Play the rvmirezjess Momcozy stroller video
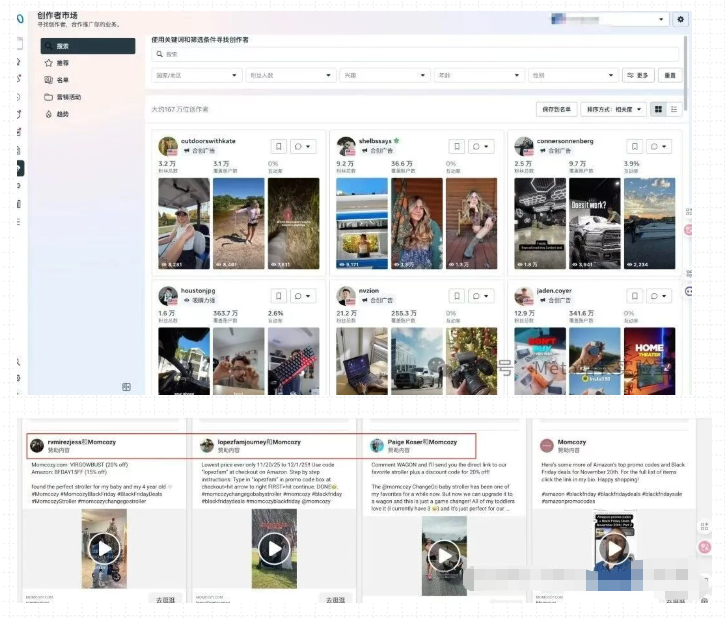725x620 pixels. pyautogui.click(x=102, y=548)
